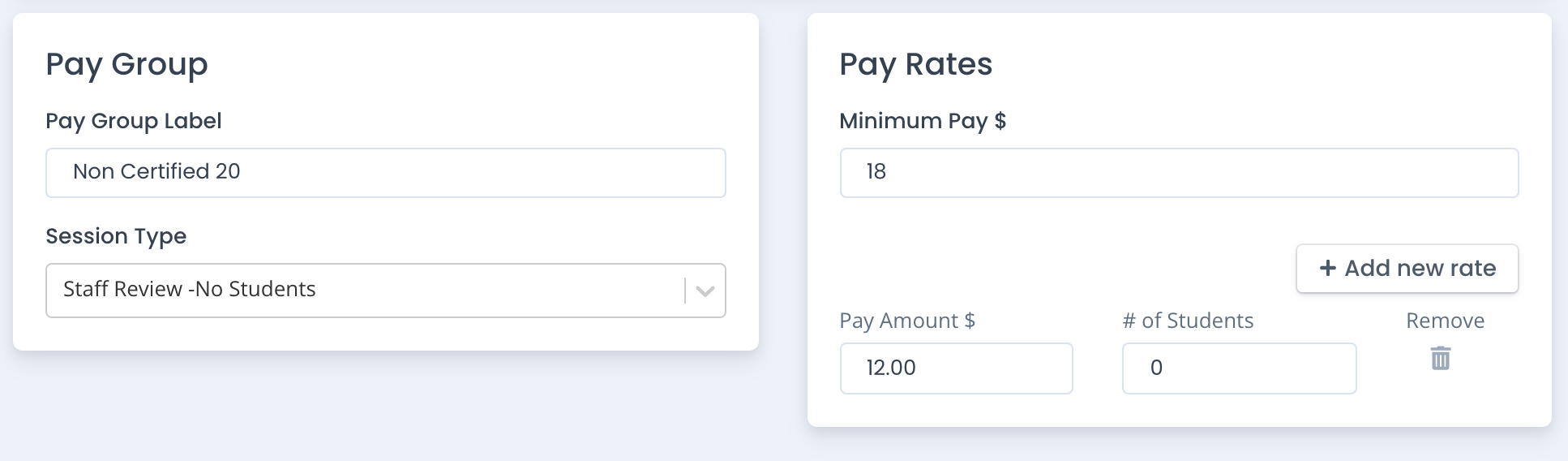Select the Minimum Pay $ input showing 18
Screen dimensions: 1568x461
pyautogui.click(x=1179, y=173)
